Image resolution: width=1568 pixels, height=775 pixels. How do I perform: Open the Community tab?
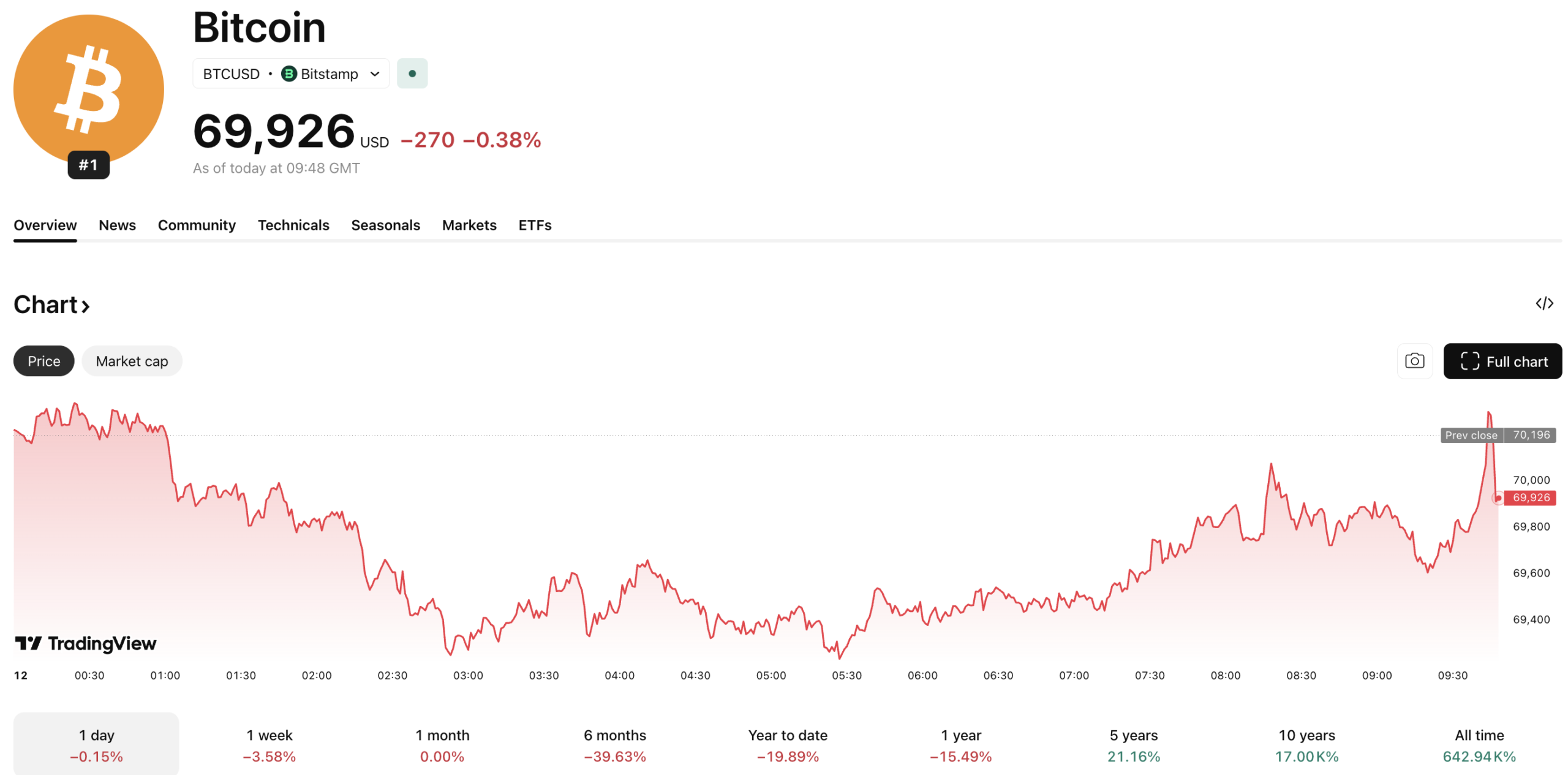[x=197, y=225]
